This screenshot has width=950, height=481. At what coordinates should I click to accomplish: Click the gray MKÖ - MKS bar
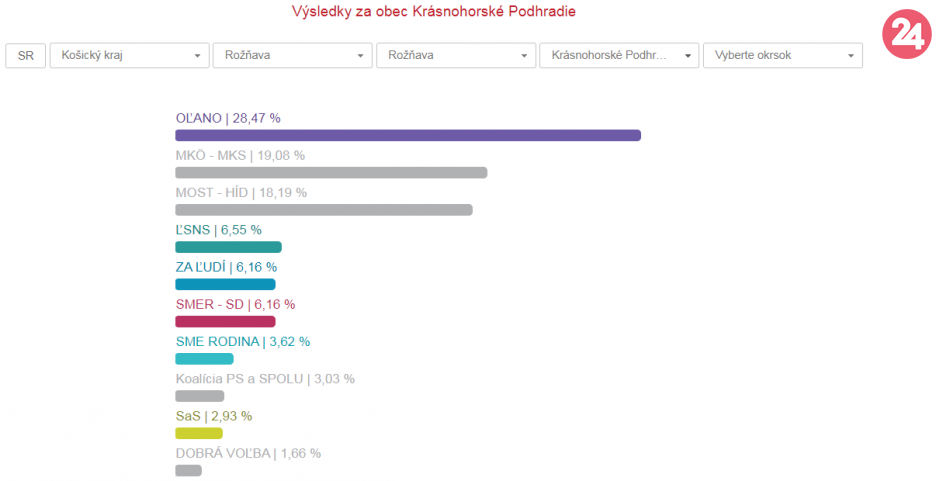tap(331, 173)
